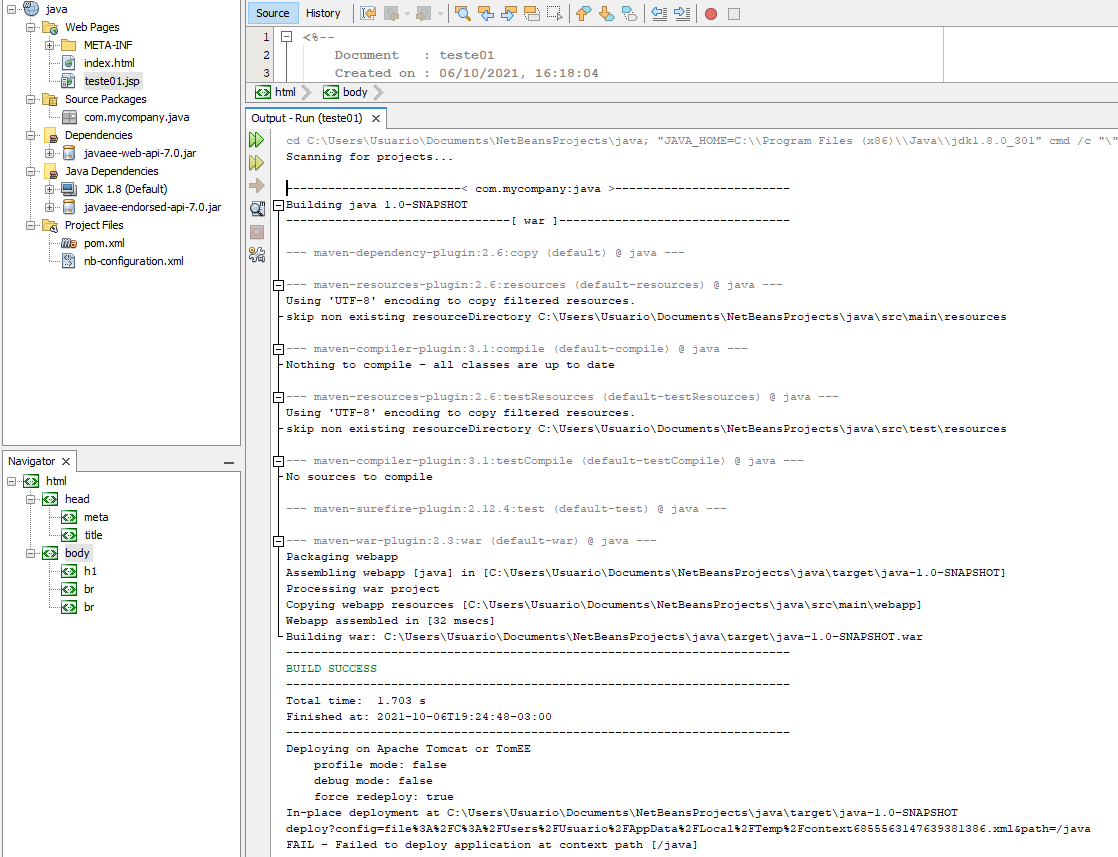Screen dimensions: 1118x857
Task: Select the meta element in Navigator
Action: pos(96,517)
